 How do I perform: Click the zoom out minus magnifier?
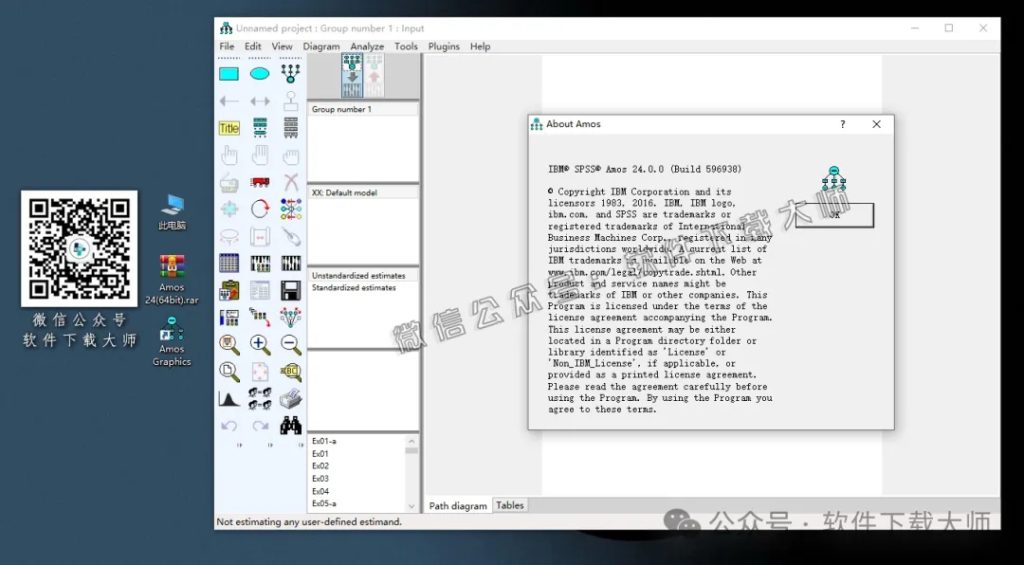coord(291,345)
